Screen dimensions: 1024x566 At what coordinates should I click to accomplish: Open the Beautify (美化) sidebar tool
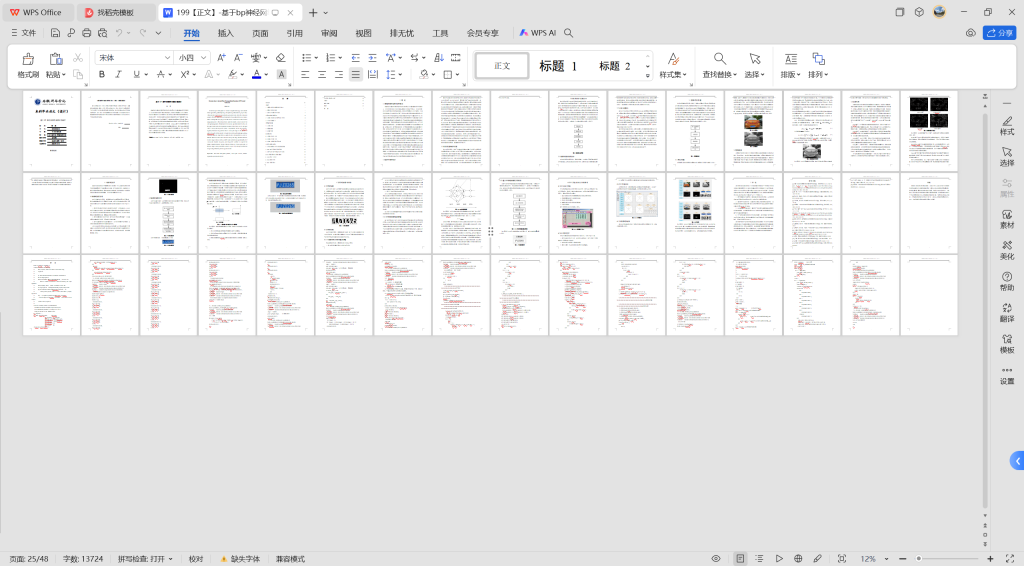[1007, 250]
